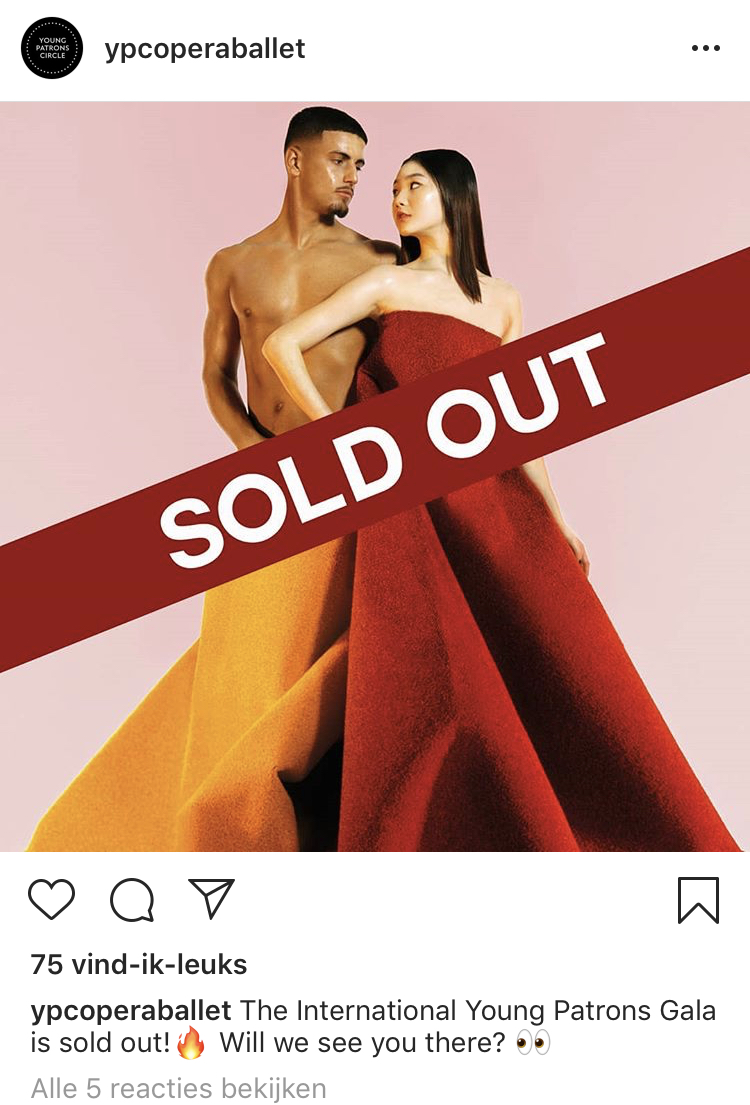Save the post with the bookmark icon
This screenshot has height=1105, width=750.
[698, 900]
